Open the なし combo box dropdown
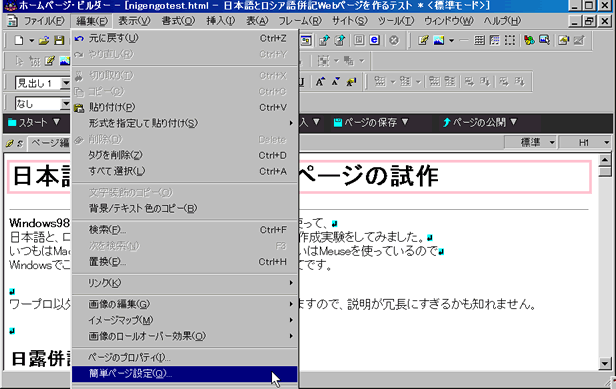The height and width of the screenshot is (389, 616). coord(66,104)
